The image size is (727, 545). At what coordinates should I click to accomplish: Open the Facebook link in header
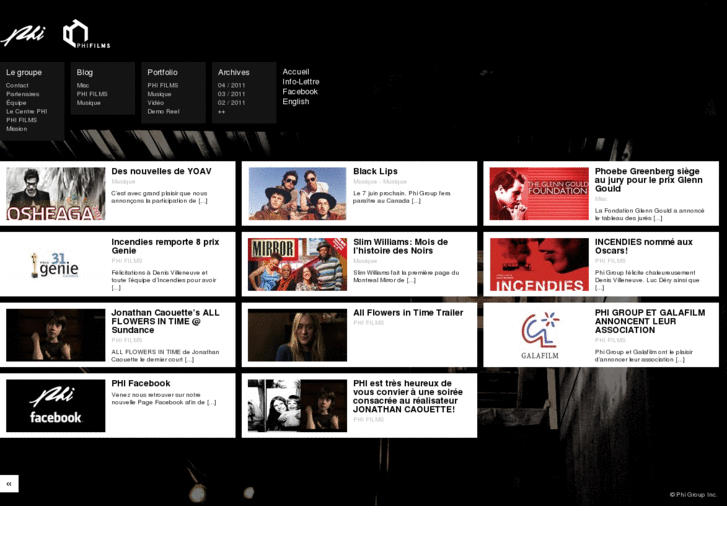click(300, 91)
